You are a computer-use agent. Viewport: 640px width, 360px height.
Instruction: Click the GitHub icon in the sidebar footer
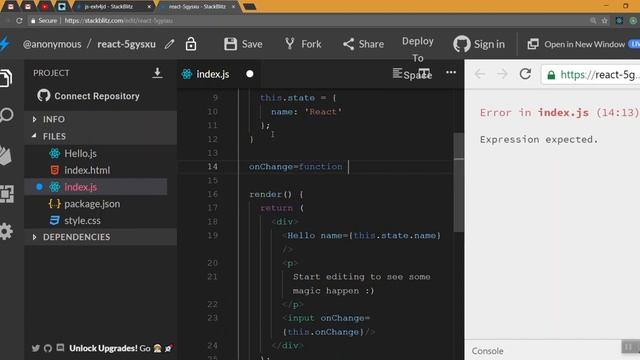pos(48,348)
